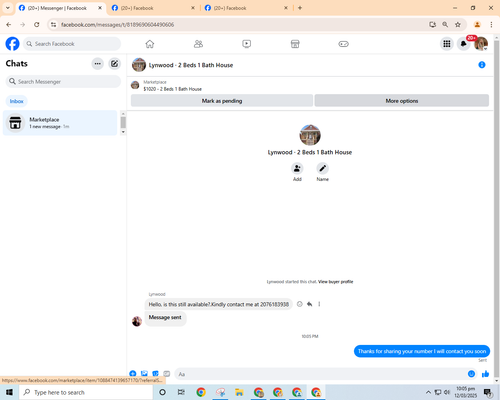The width and height of the screenshot is (500, 400).
Task: Click the facebook.com address bar URL
Action: coord(117,25)
